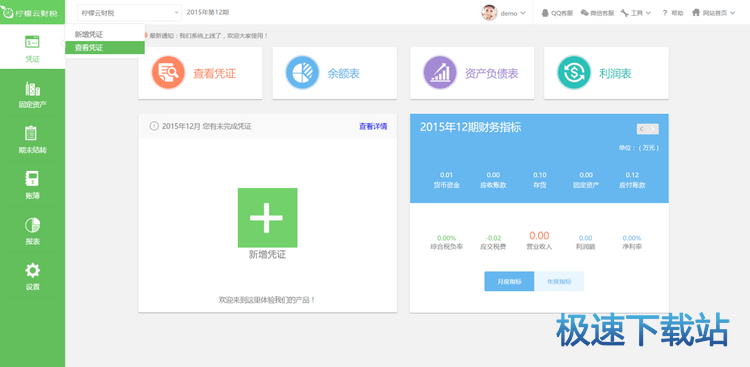Click the 帮助 question mark icon
Screen dimensions: 750x367
pos(664,13)
